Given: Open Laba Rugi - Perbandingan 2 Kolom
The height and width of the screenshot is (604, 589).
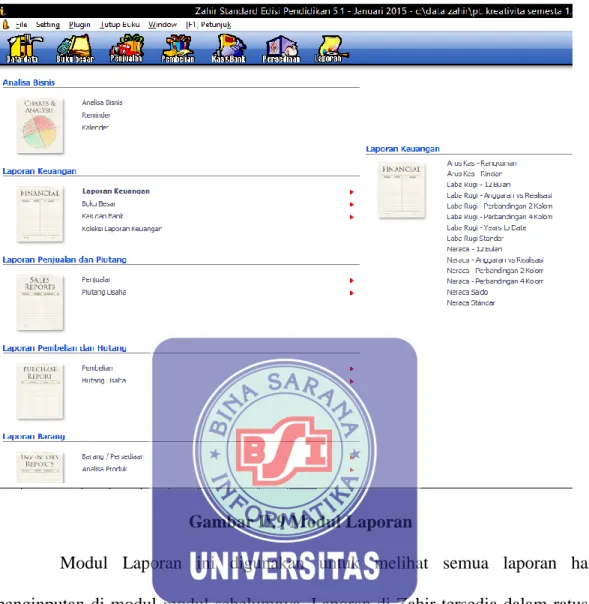Looking at the screenshot, I should (500, 206).
